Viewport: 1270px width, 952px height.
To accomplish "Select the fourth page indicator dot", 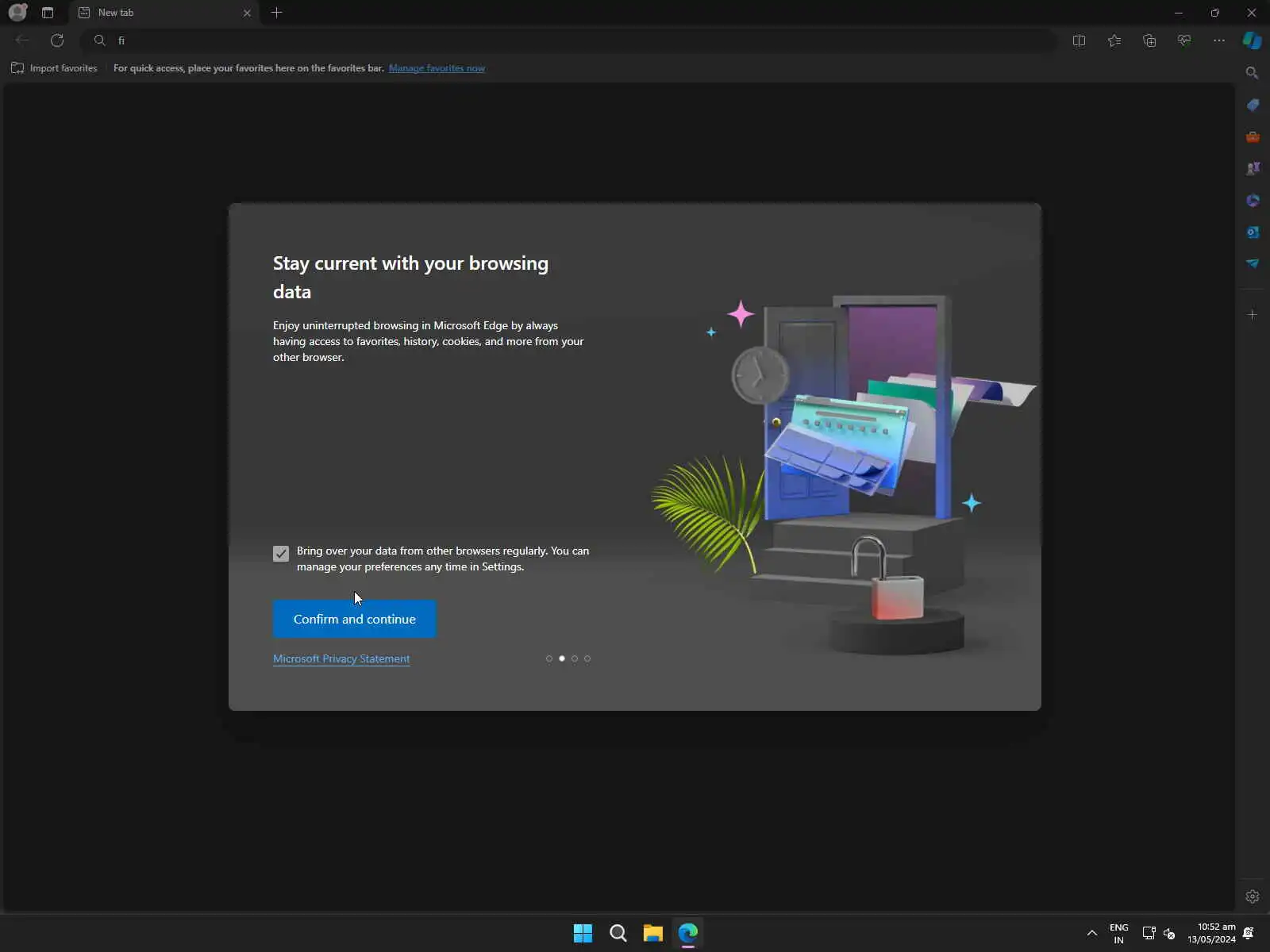I will click(x=587, y=658).
